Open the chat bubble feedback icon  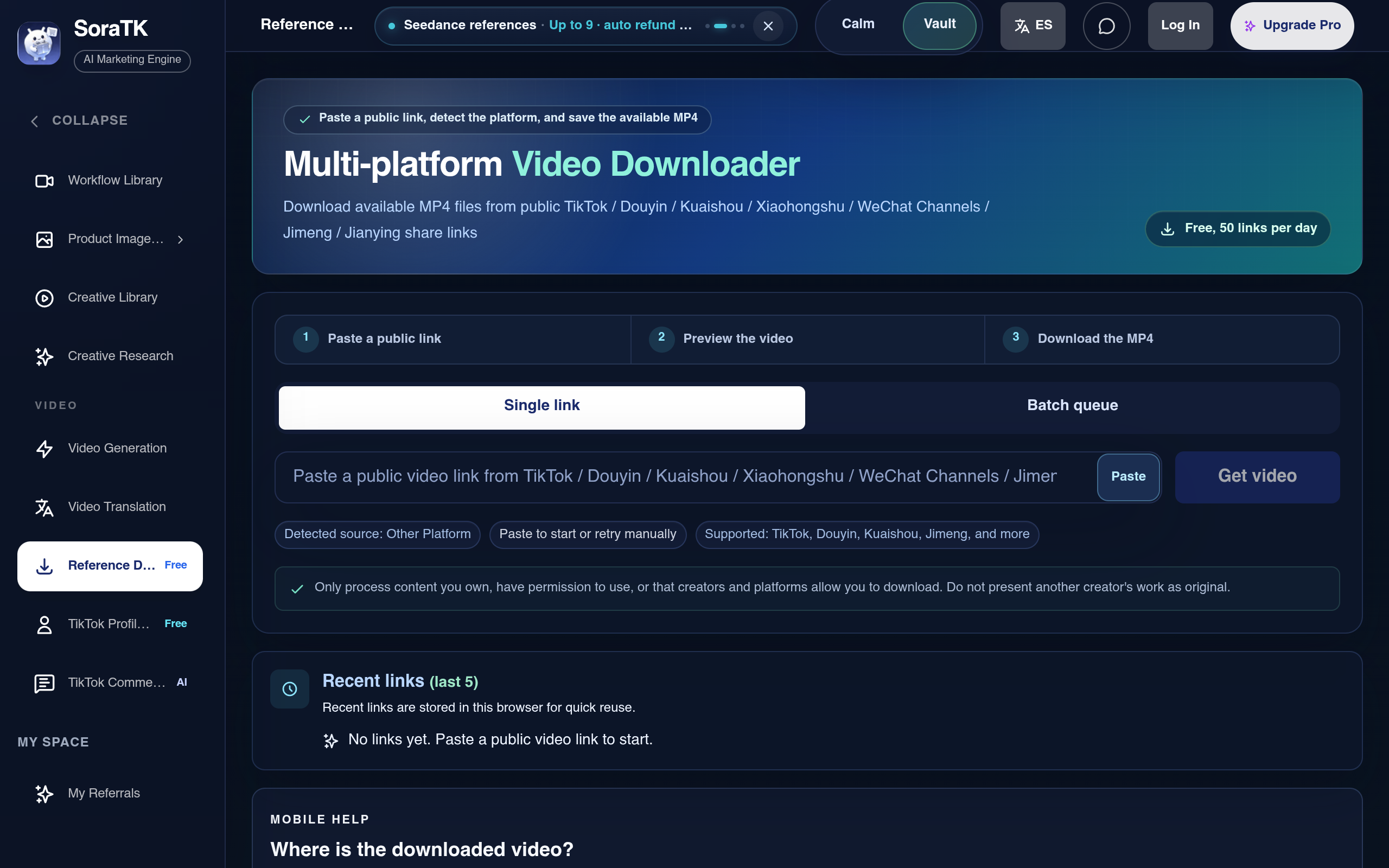[x=1106, y=26]
